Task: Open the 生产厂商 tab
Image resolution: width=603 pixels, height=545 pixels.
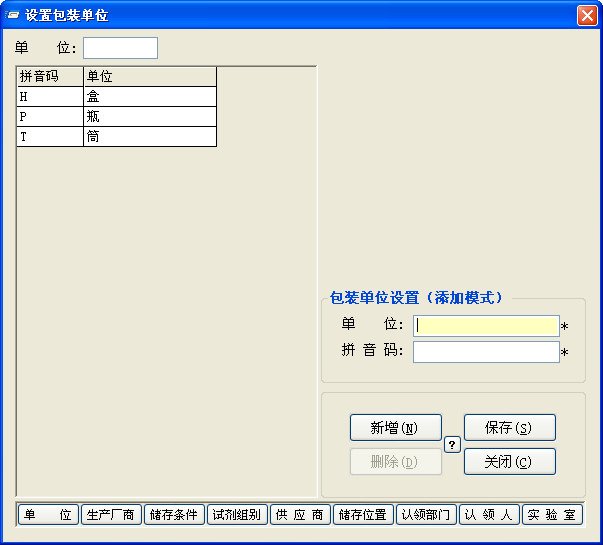Action: pos(111,515)
